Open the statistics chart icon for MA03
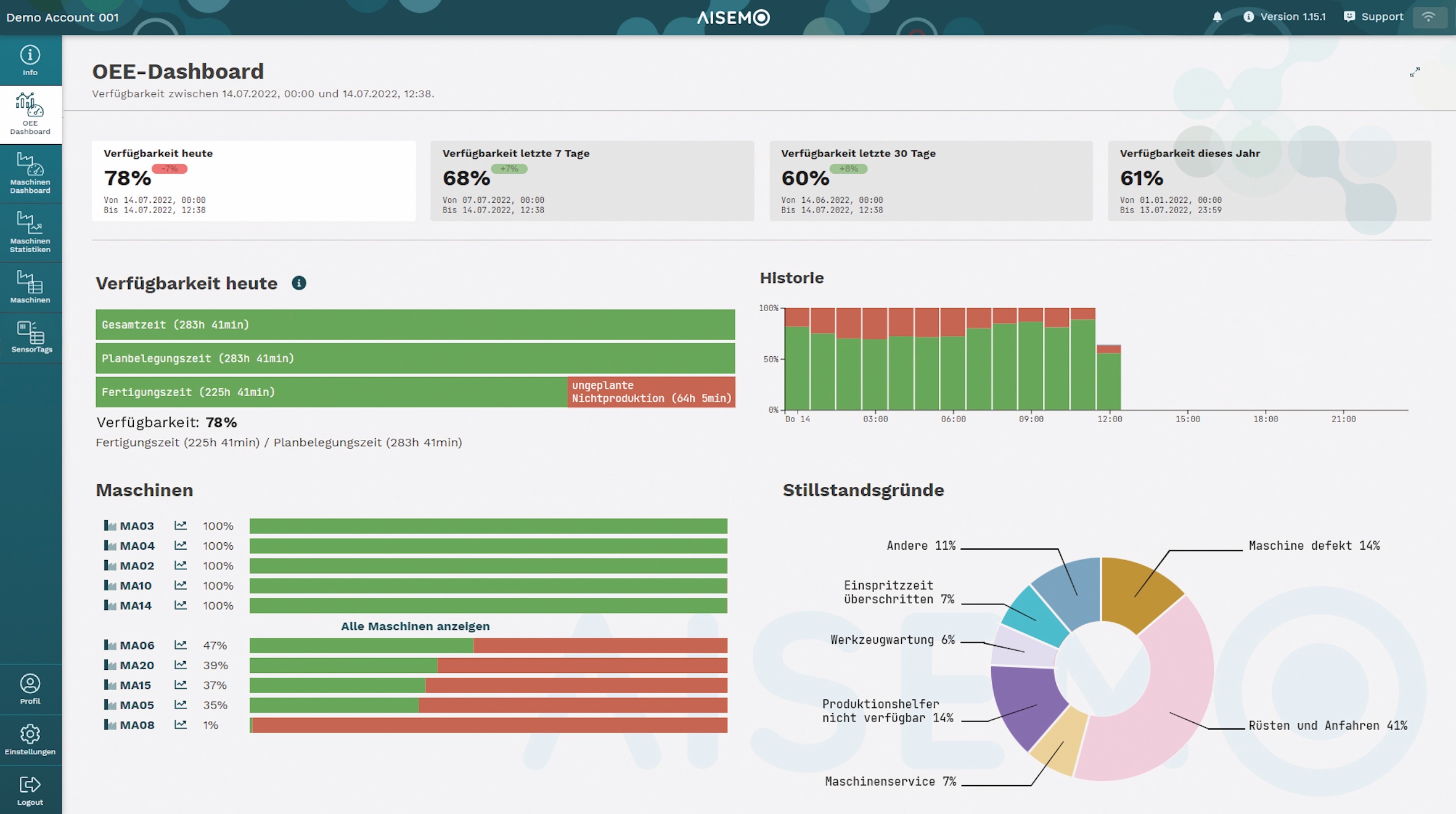The image size is (1456, 814). pyautogui.click(x=180, y=526)
